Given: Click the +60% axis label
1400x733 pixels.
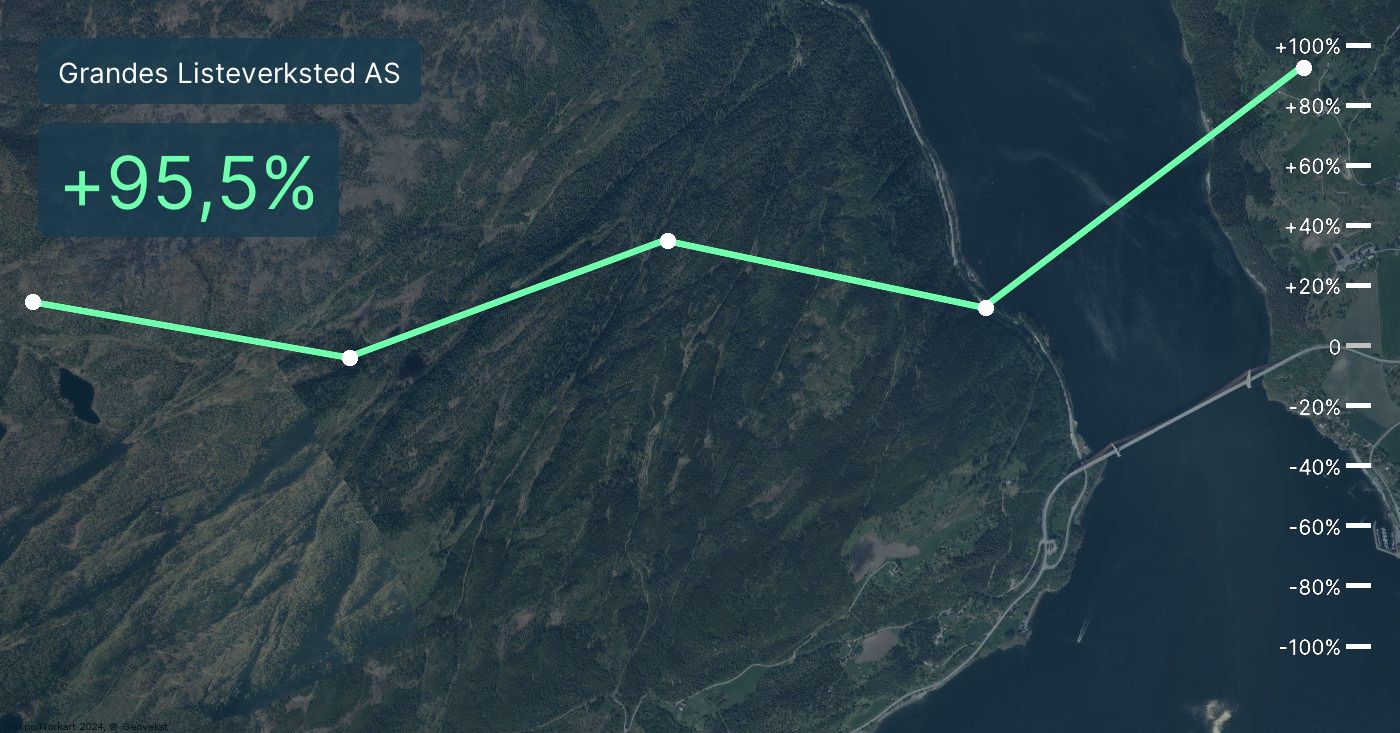Looking at the screenshot, I should 1312,166.
